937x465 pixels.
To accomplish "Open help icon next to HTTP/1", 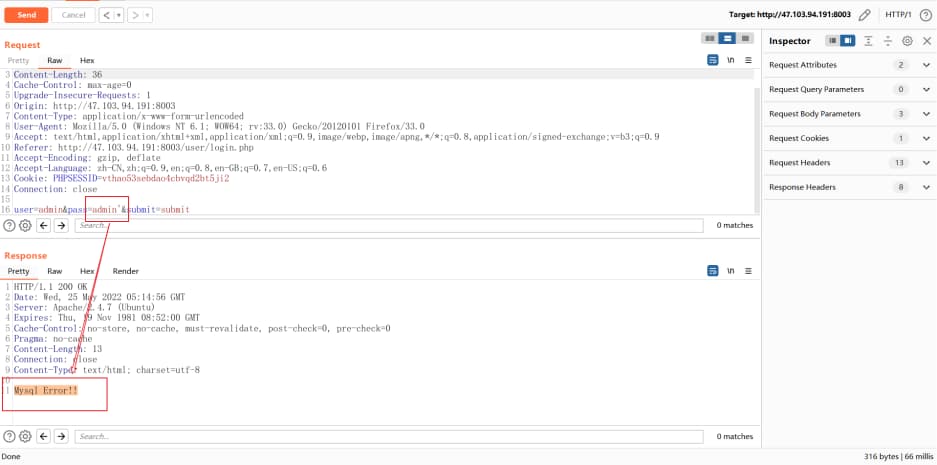I will [925, 15].
